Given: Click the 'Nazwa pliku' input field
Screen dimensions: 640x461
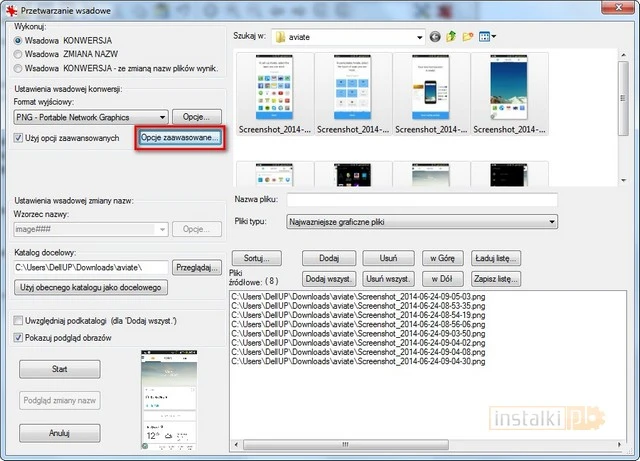Looking at the screenshot, I should pyautogui.click(x=421, y=201).
